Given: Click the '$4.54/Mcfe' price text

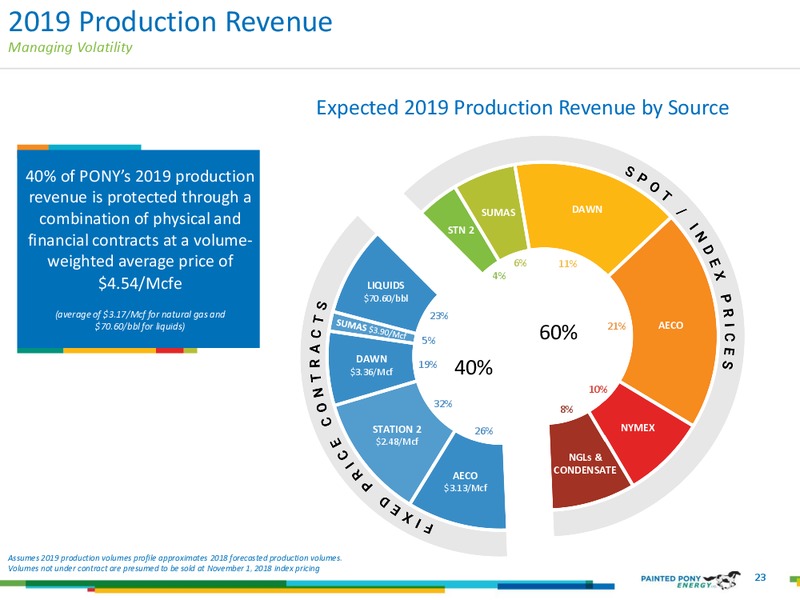Looking at the screenshot, I should (x=140, y=283).
